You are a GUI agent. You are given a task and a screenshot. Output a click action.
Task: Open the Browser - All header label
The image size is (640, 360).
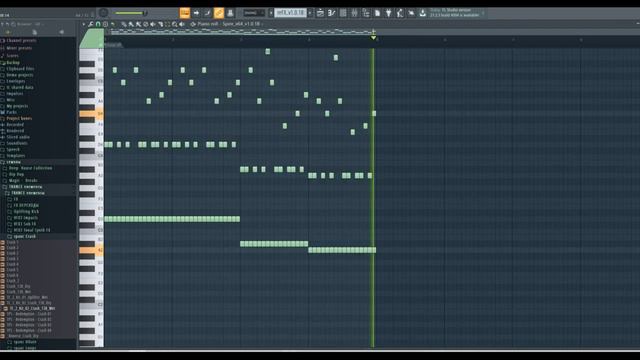[29, 24]
